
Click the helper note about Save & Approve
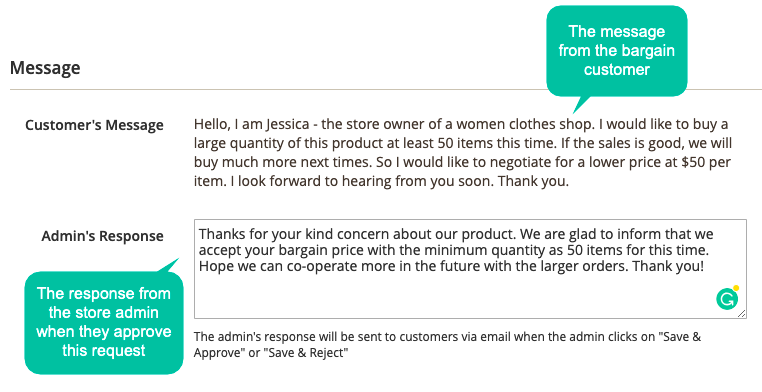pyautogui.click(x=447, y=344)
